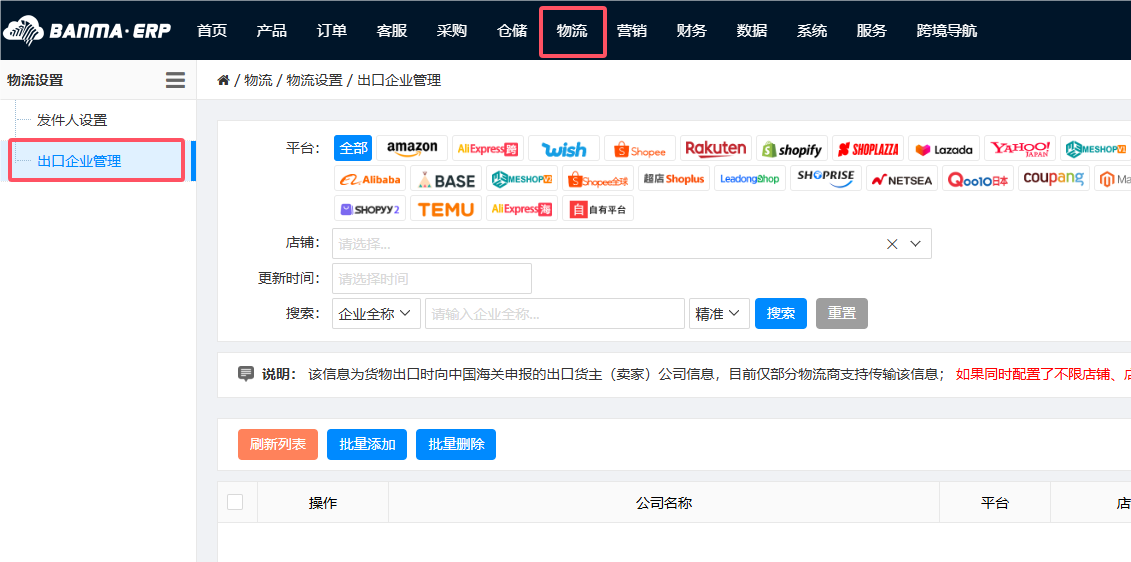Tick the select-all checkbox in table header
Screen dimensions: 1131x562
click(235, 502)
